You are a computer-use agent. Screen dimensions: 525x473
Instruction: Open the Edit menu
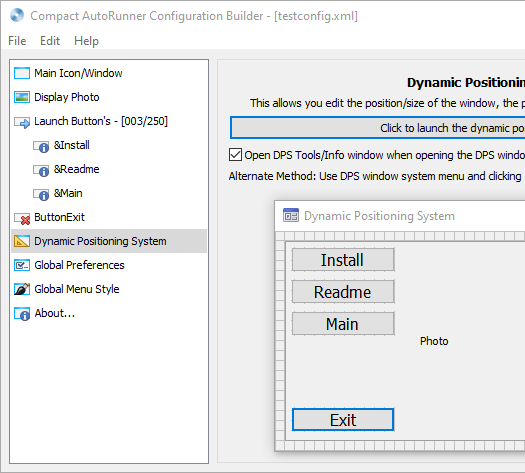coord(50,41)
